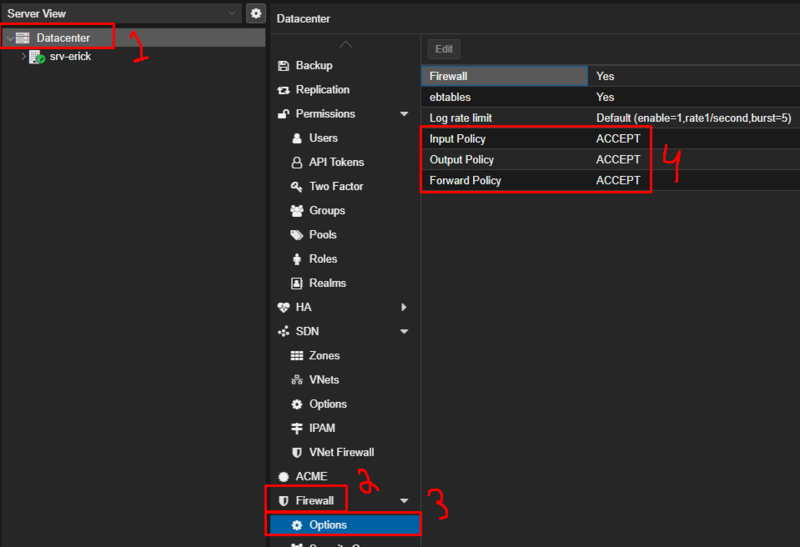The image size is (800, 547).
Task: Select the Forward Policy row
Action: 611,181
